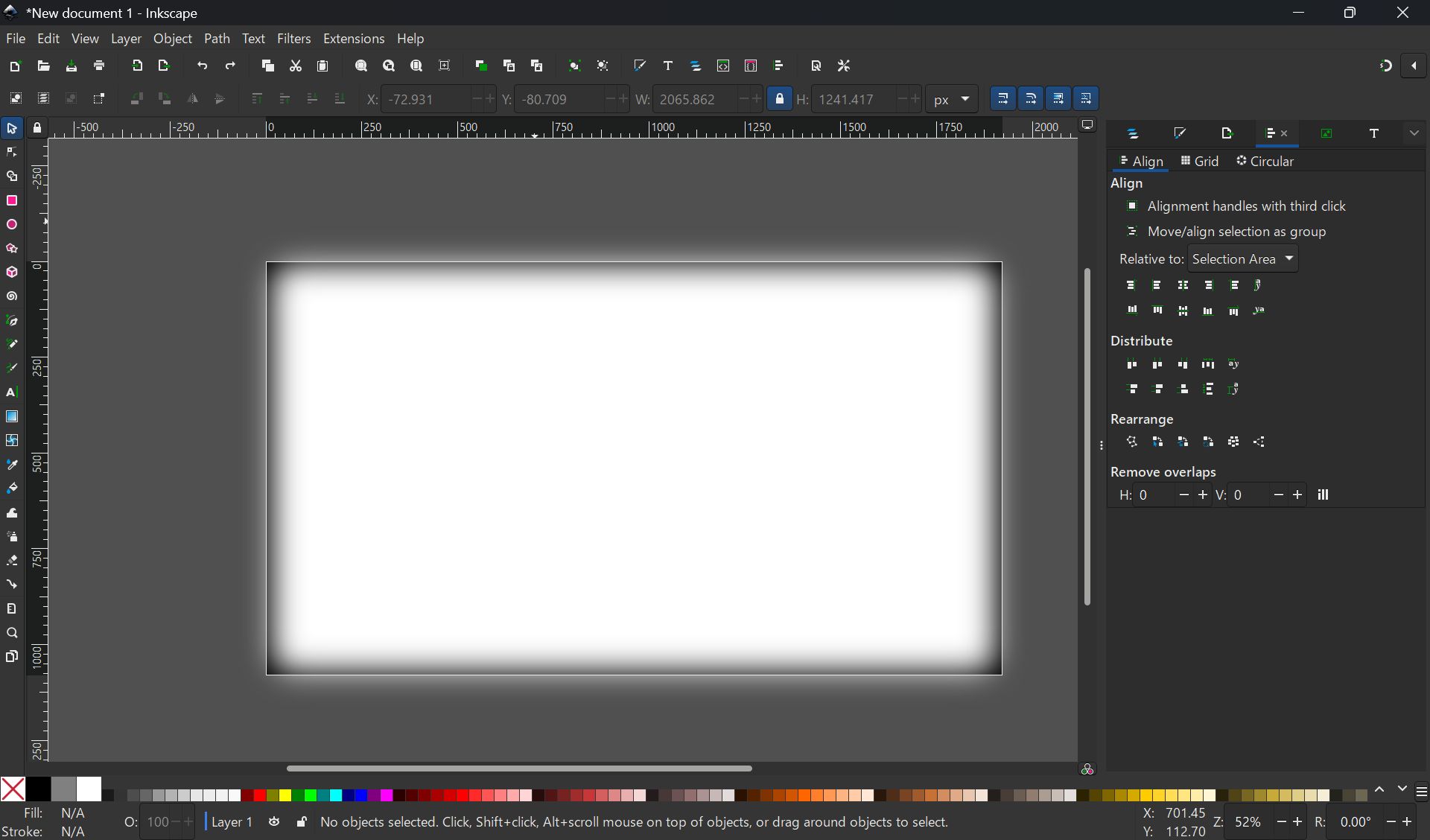Select the Ellipse tool in toolbox
Viewport: 1430px width, 840px height.
12,224
